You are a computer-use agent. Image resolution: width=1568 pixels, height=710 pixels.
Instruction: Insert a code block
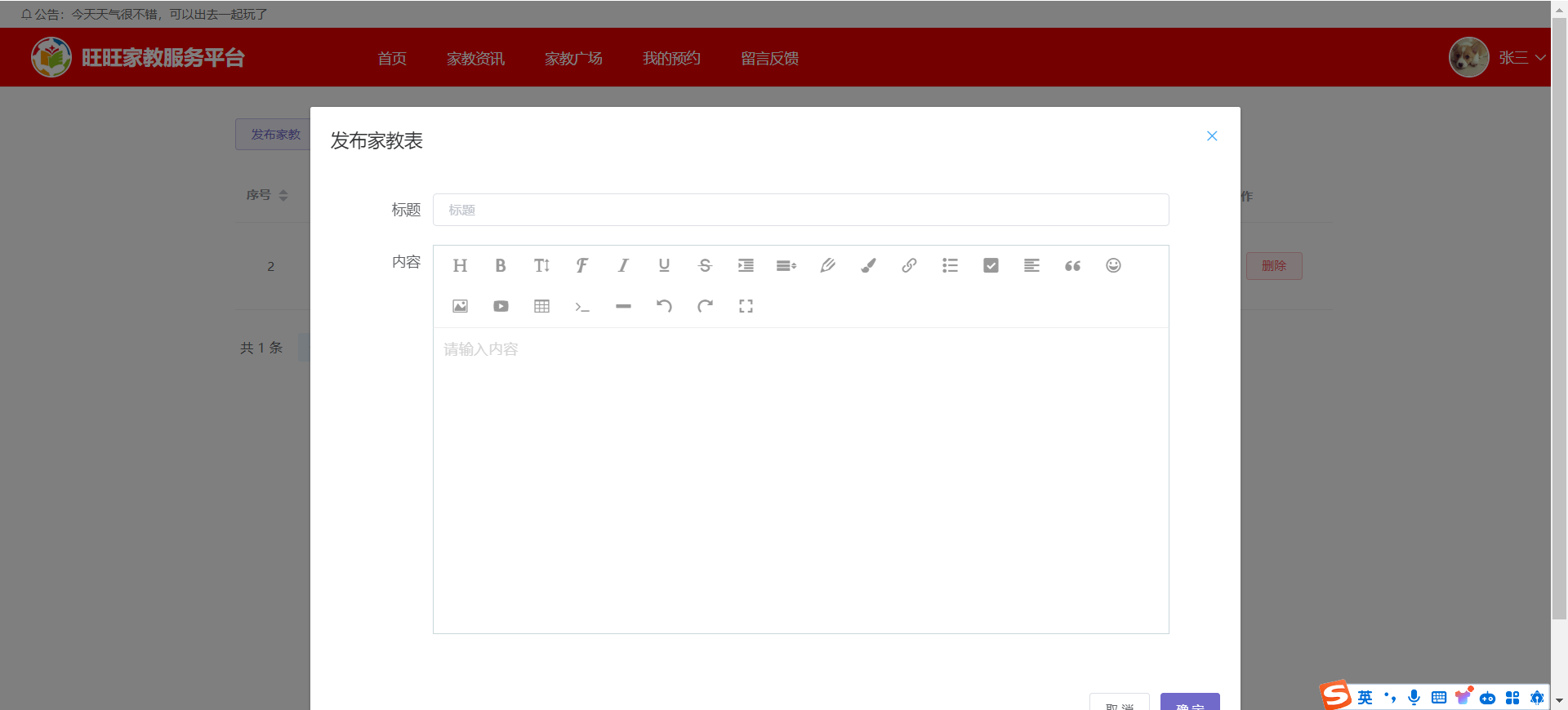coord(582,306)
